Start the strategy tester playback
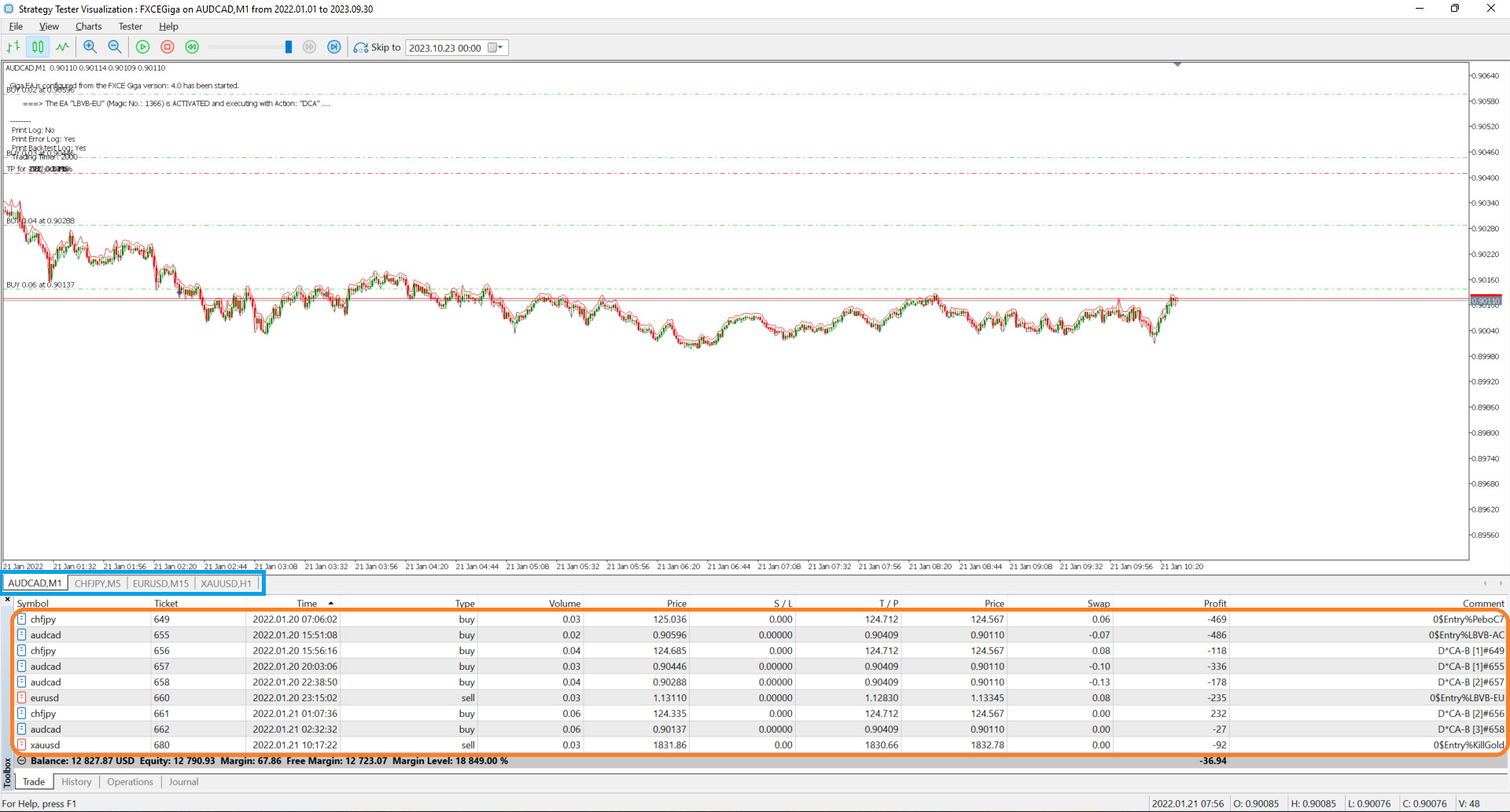Screen dimensions: 1510x812 (142, 47)
